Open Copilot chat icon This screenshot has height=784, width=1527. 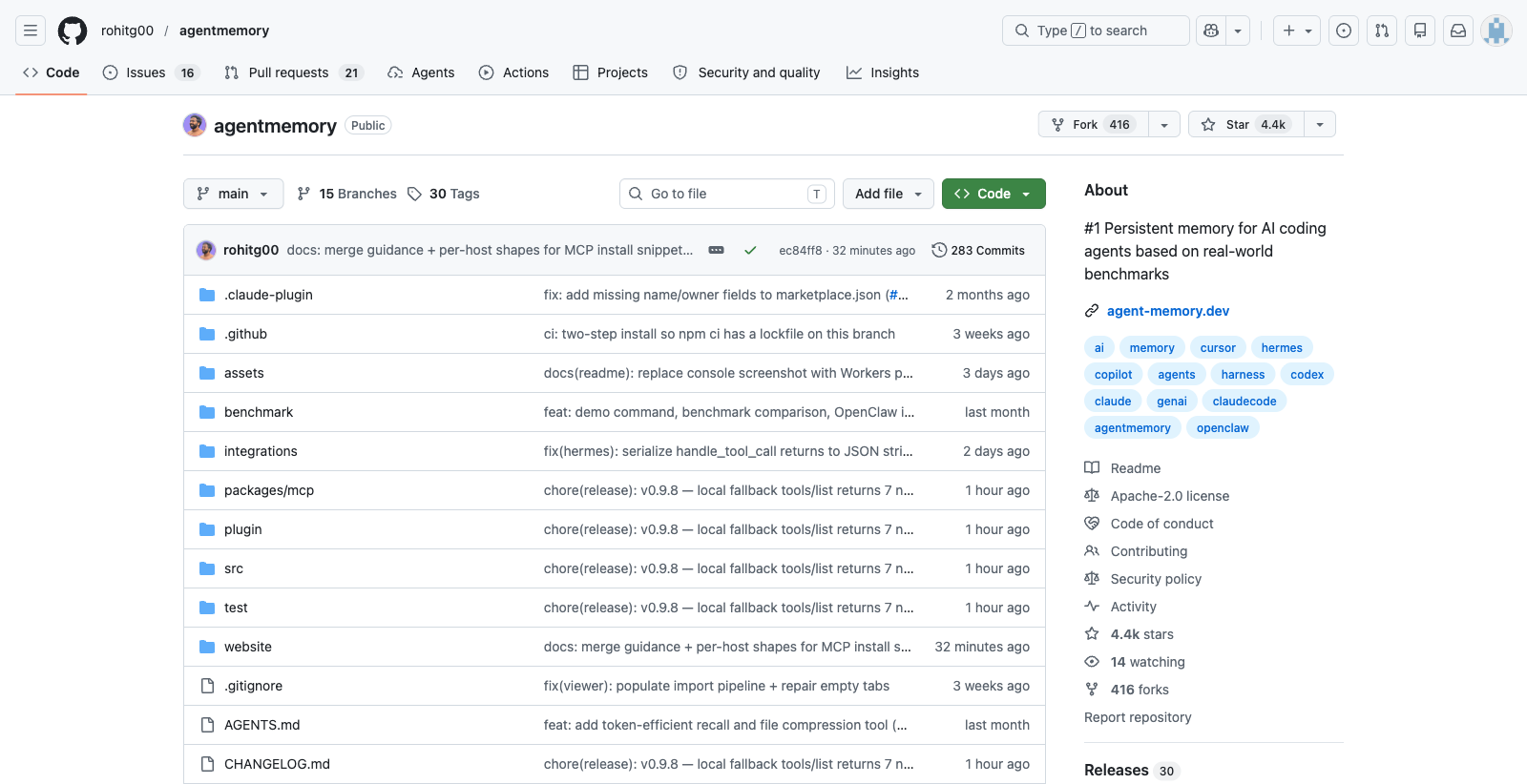1211,31
